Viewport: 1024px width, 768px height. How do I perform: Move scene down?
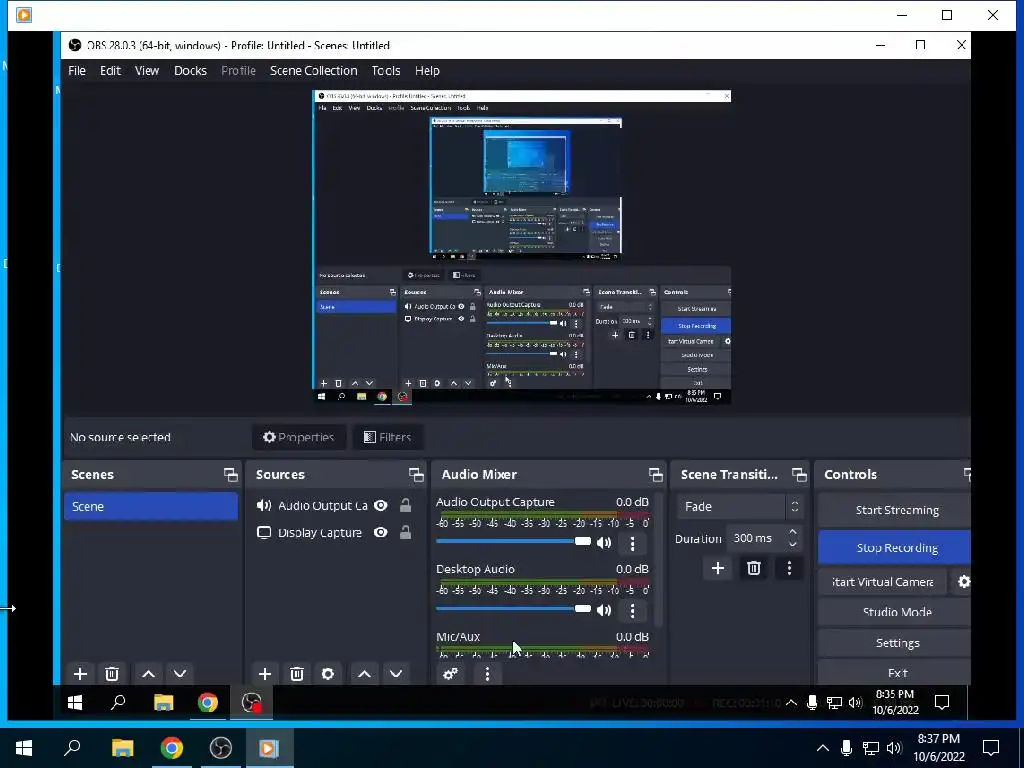click(180, 673)
